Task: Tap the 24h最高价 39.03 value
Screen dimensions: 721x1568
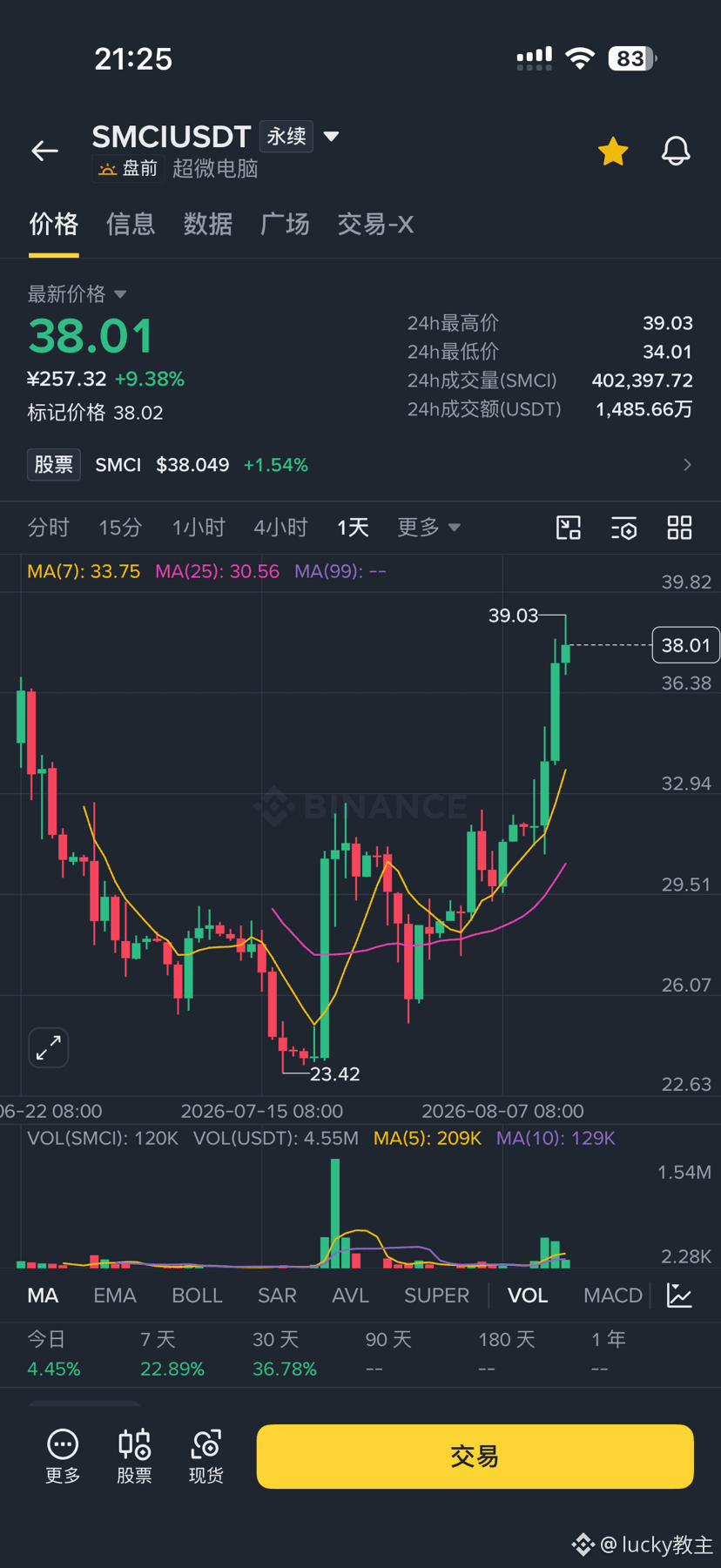Action: (x=667, y=323)
